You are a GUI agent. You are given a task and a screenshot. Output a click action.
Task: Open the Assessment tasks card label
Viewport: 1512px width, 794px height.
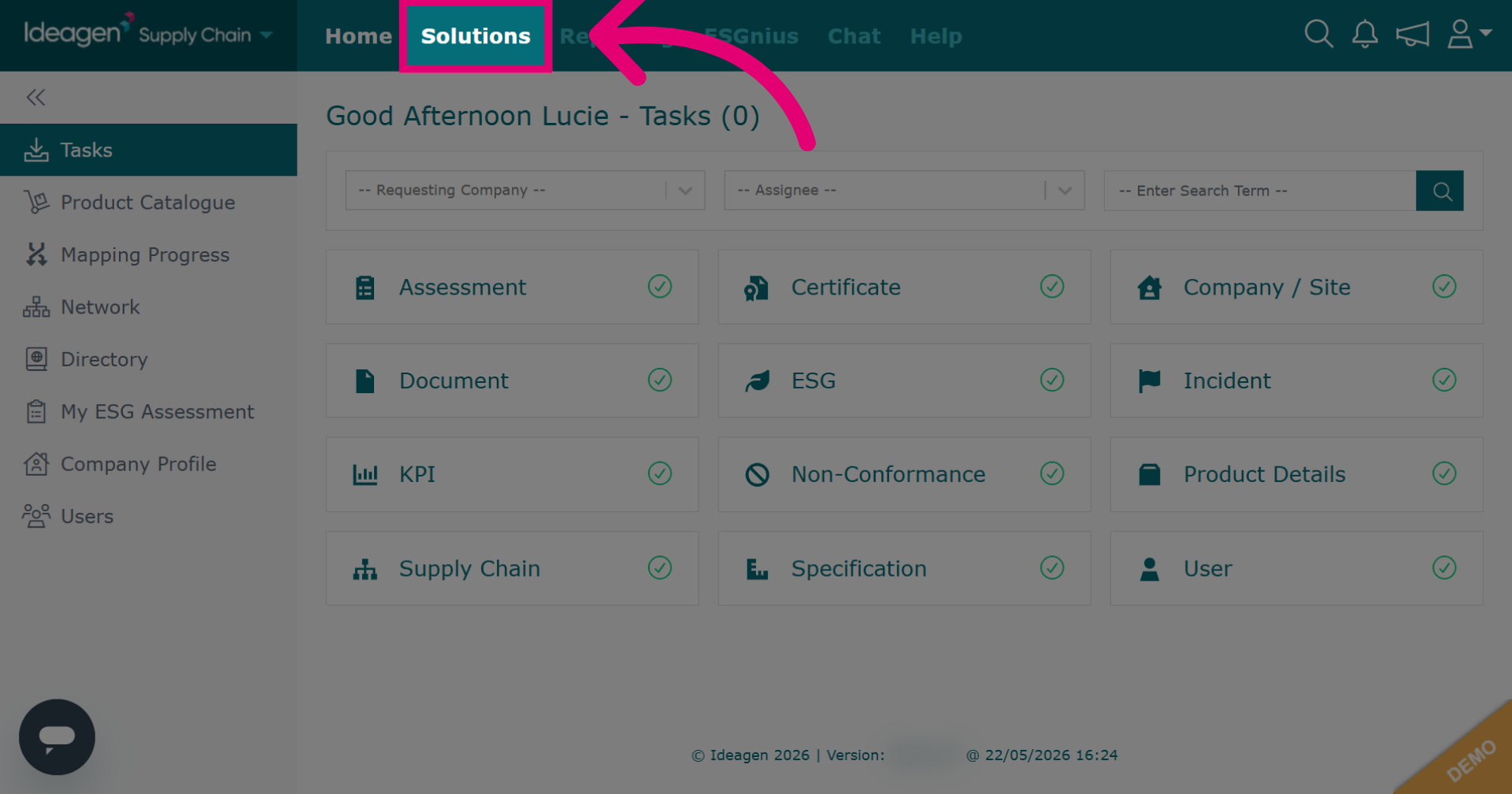[462, 288]
